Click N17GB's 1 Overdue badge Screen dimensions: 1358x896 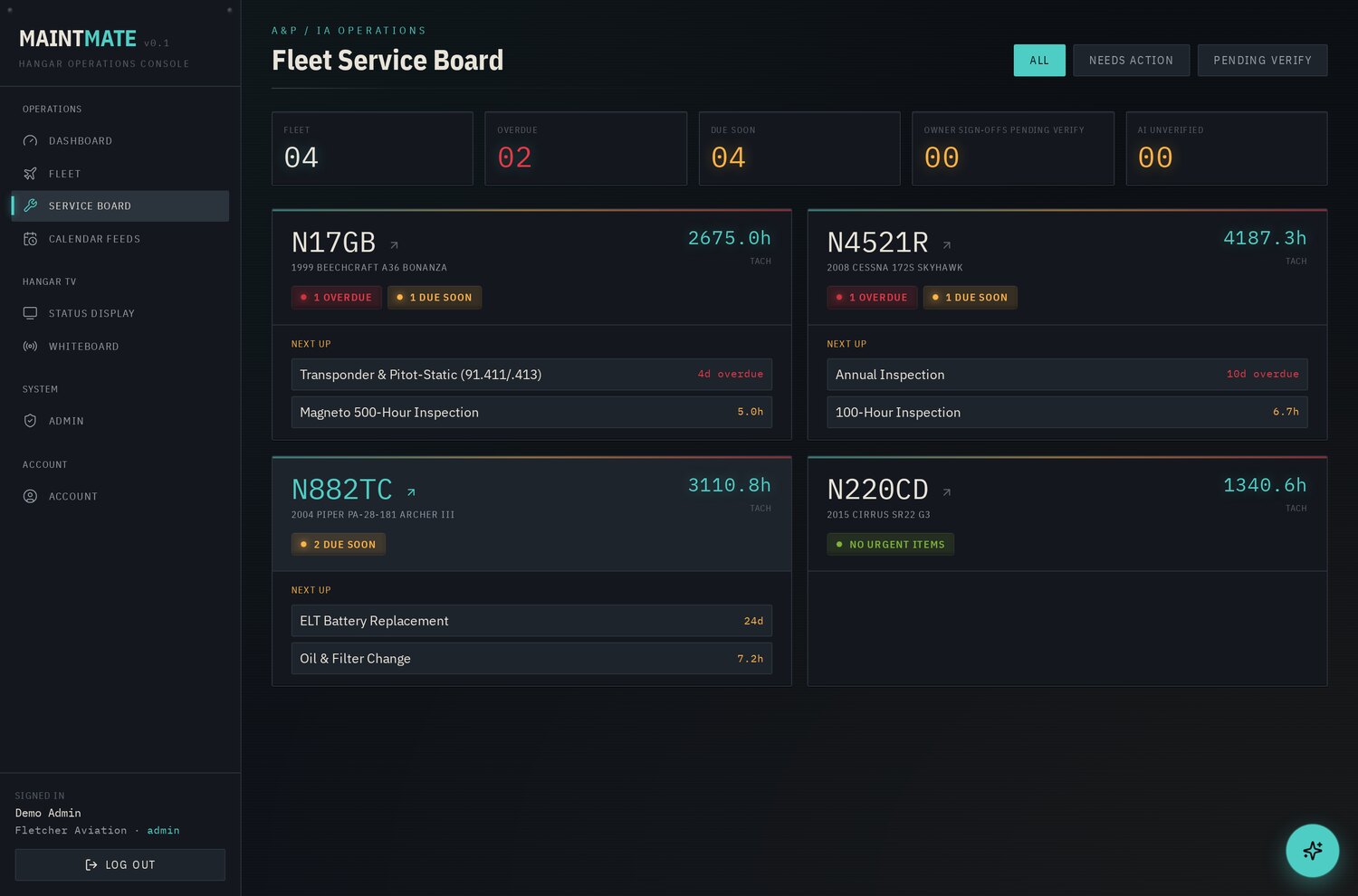(336, 297)
